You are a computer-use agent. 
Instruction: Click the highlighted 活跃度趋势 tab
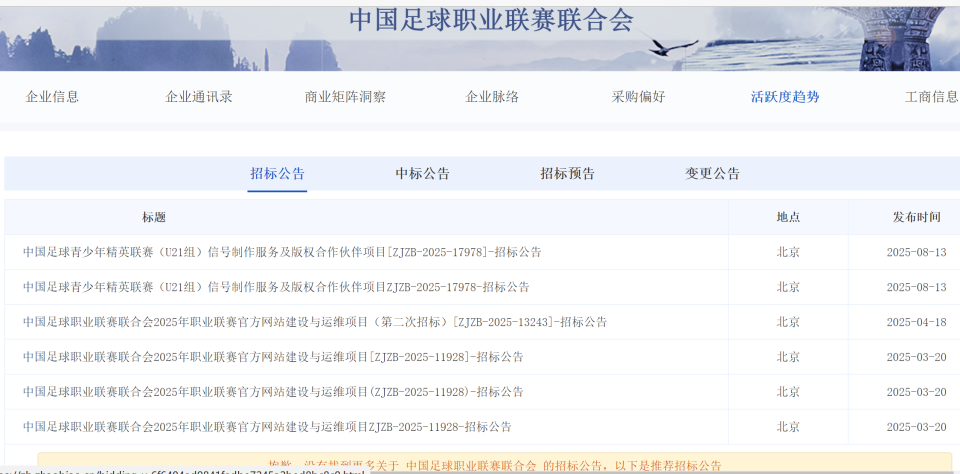coord(785,97)
